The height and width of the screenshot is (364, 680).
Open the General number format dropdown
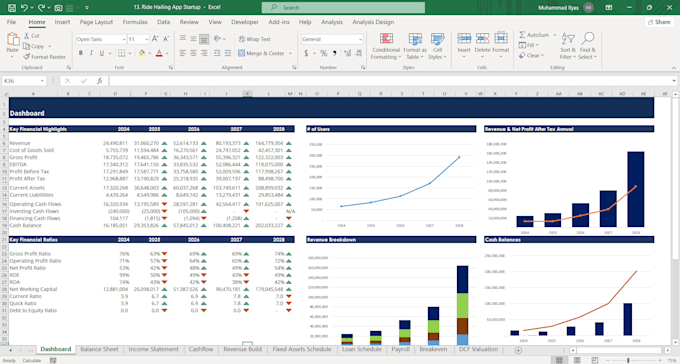[x=360, y=39]
